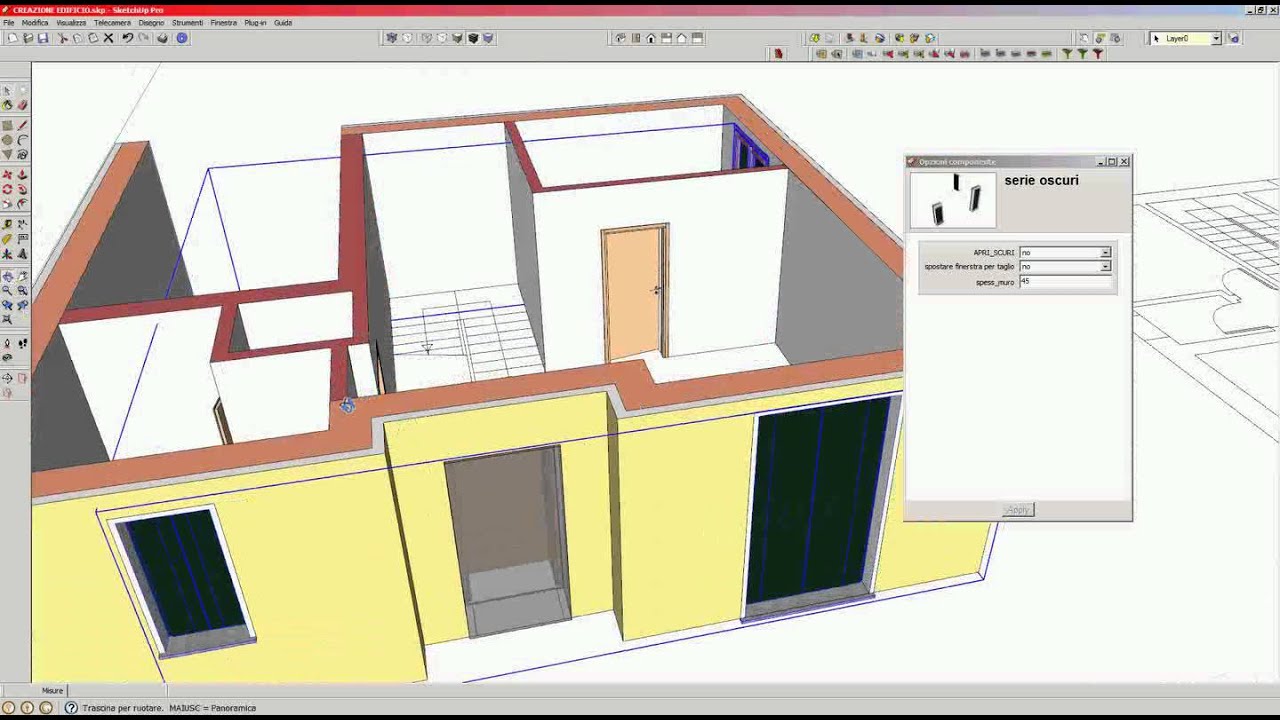Toggle Monochrome face style

click(x=488, y=38)
